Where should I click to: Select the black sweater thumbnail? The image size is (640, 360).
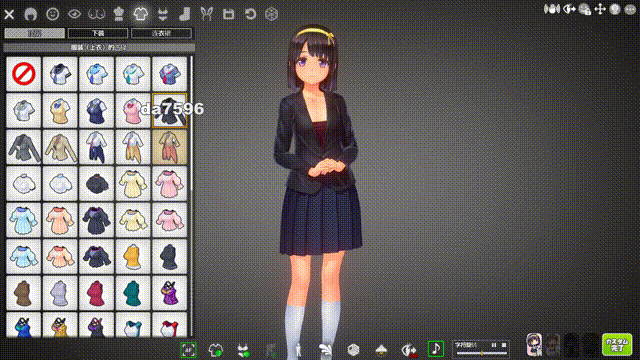click(x=96, y=184)
